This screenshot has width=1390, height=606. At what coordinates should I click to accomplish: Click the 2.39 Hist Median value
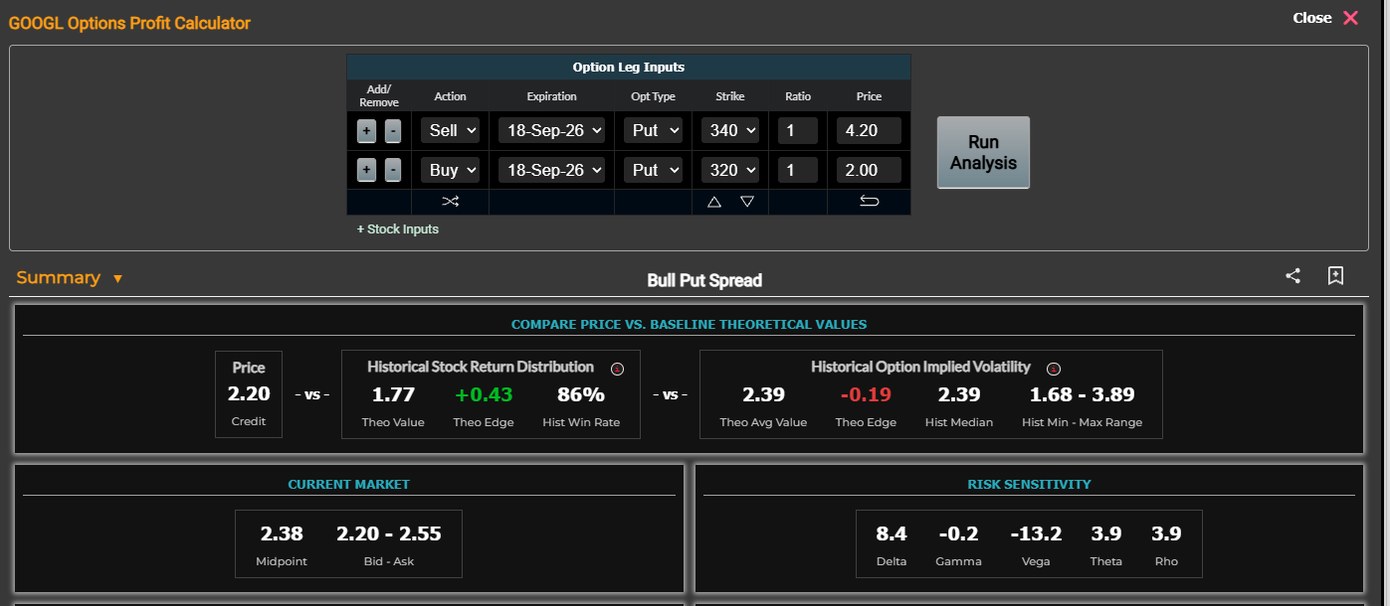[959, 395]
